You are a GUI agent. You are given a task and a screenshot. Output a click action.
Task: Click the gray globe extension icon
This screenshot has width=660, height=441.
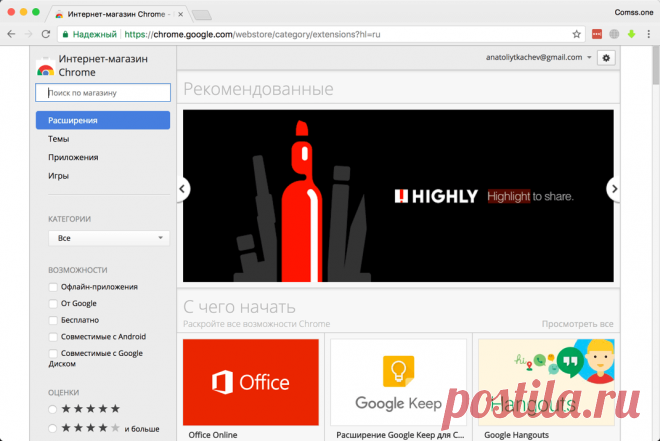(x=614, y=34)
